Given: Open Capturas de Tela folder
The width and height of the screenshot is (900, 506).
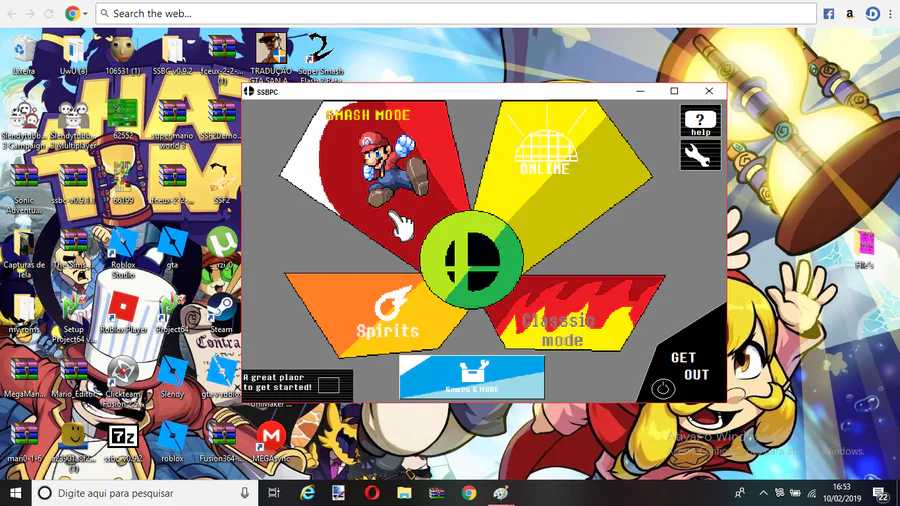Looking at the screenshot, I should pos(24,254).
